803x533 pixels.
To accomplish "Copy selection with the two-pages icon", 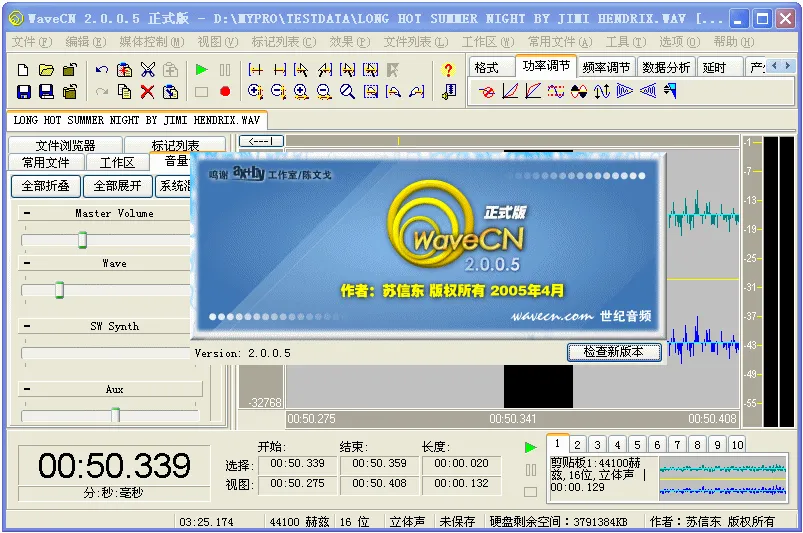I will [x=124, y=92].
